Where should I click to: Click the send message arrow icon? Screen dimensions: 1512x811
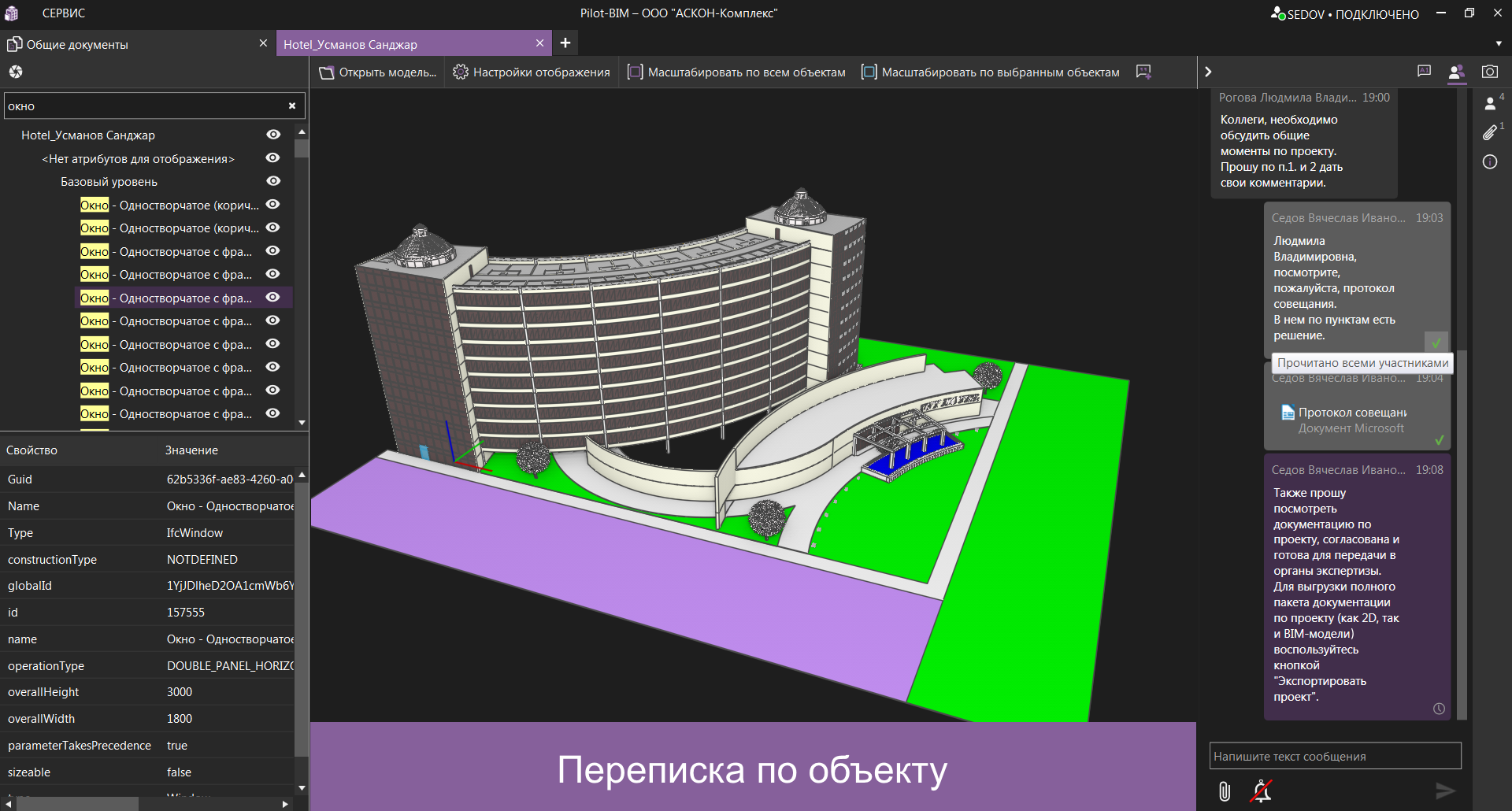tap(1444, 791)
